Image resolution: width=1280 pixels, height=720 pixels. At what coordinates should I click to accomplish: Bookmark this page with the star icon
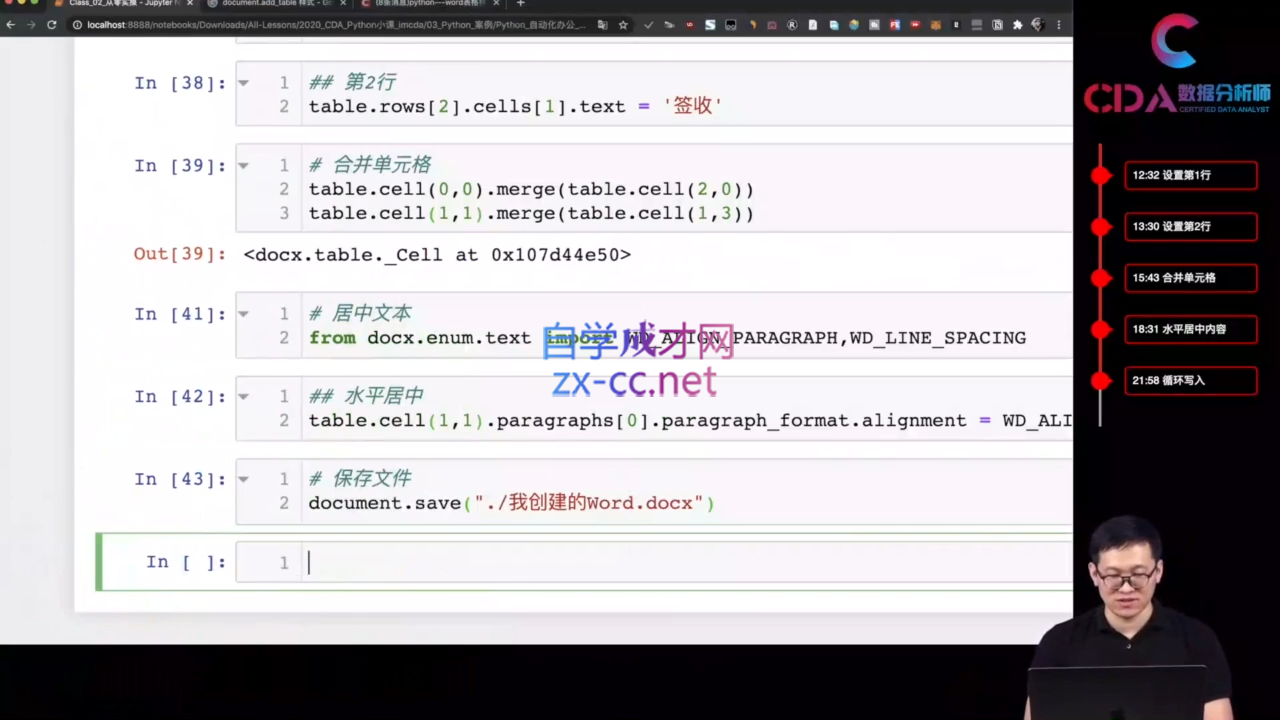pos(623,25)
